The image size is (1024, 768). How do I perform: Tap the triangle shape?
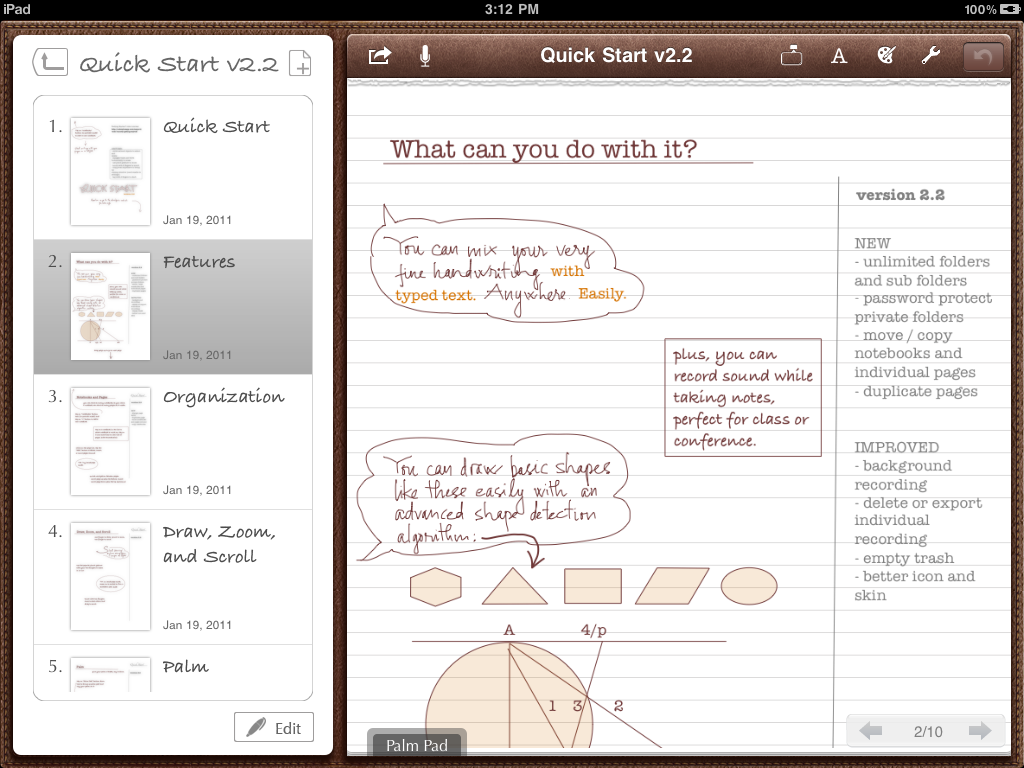[514, 586]
